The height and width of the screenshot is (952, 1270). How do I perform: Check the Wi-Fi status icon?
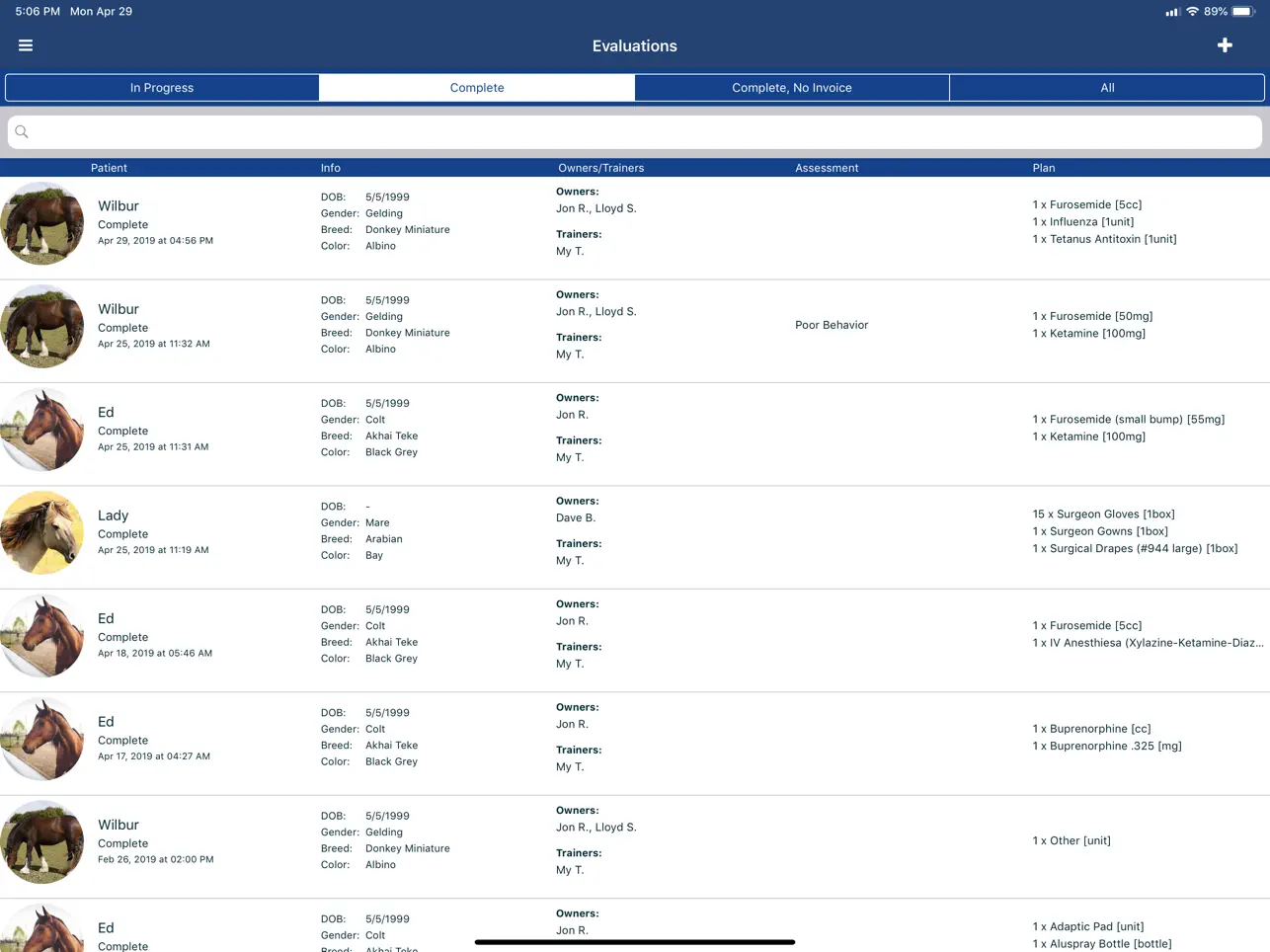(1192, 12)
